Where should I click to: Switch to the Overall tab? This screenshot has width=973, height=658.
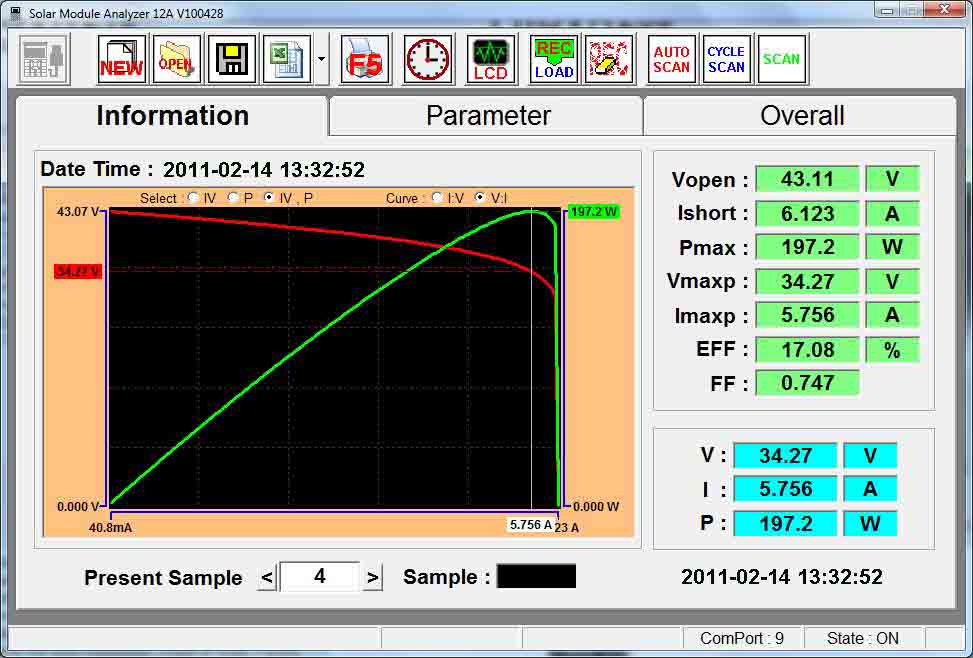tap(801, 116)
